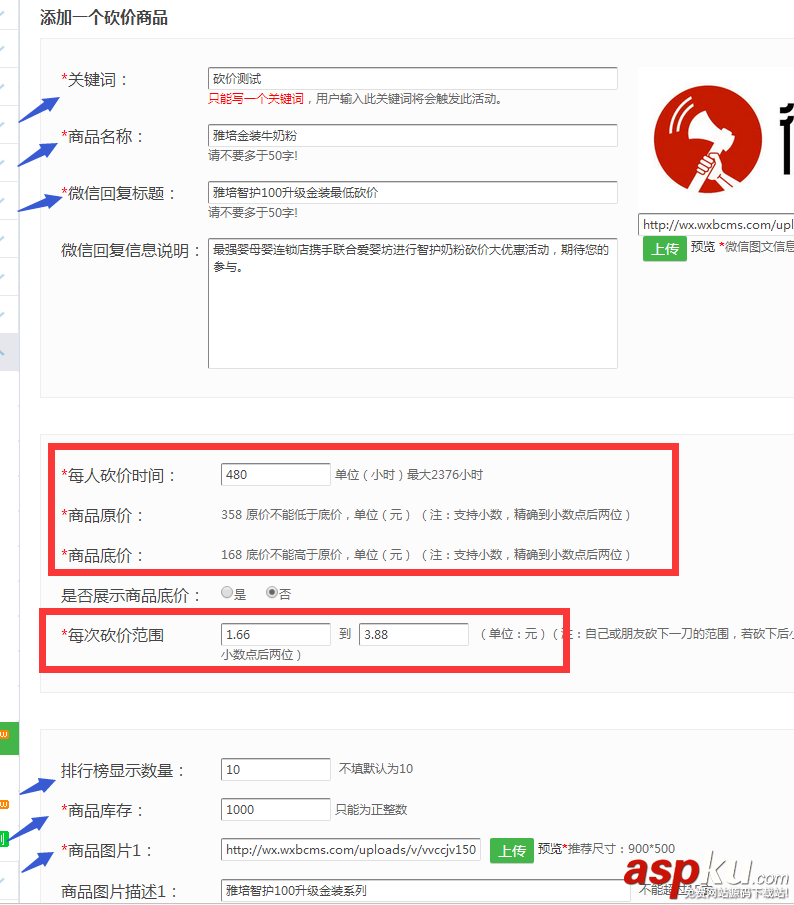Image resolution: width=794 pixels, height=905 pixels.
Task: Click label 是否展示商品底价
Action: 130,596
